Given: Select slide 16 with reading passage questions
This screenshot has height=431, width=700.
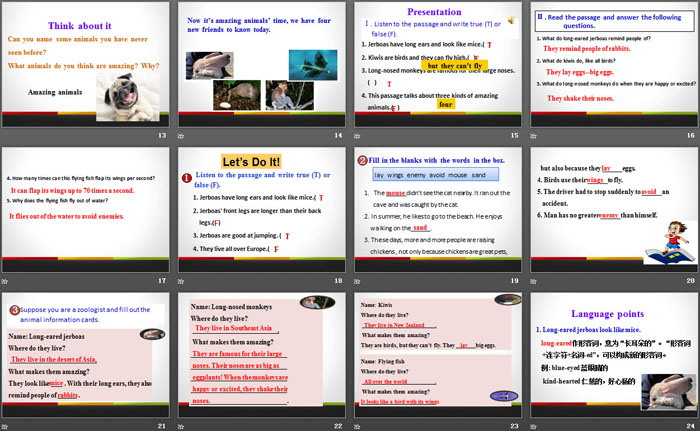Looking at the screenshot, I should pyautogui.click(x=613, y=68).
